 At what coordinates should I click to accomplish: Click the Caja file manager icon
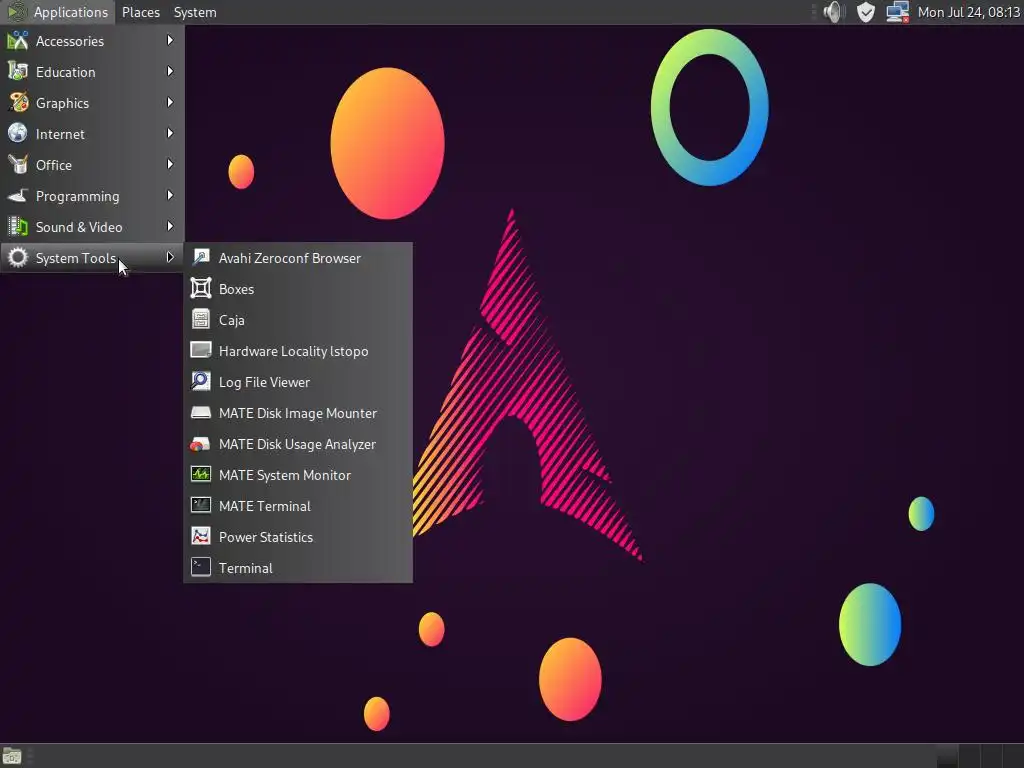200,319
